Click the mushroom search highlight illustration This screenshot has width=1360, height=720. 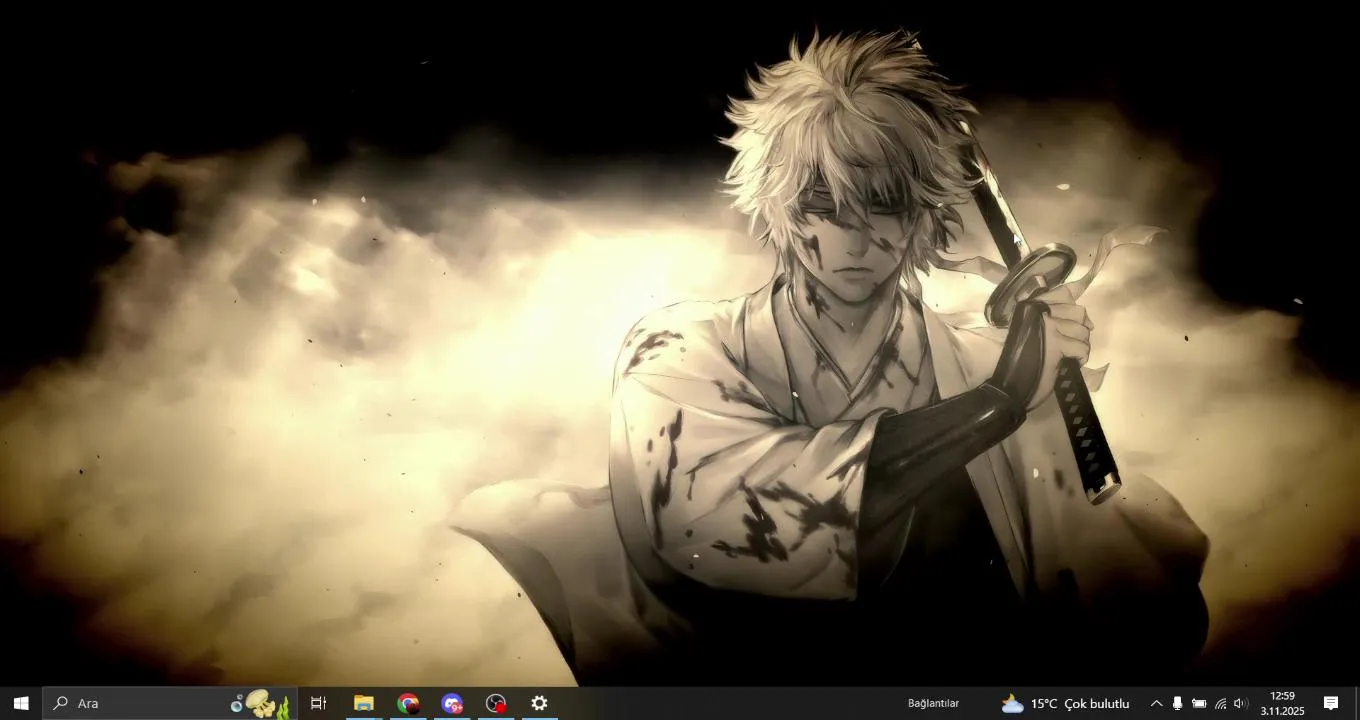point(260,703)
